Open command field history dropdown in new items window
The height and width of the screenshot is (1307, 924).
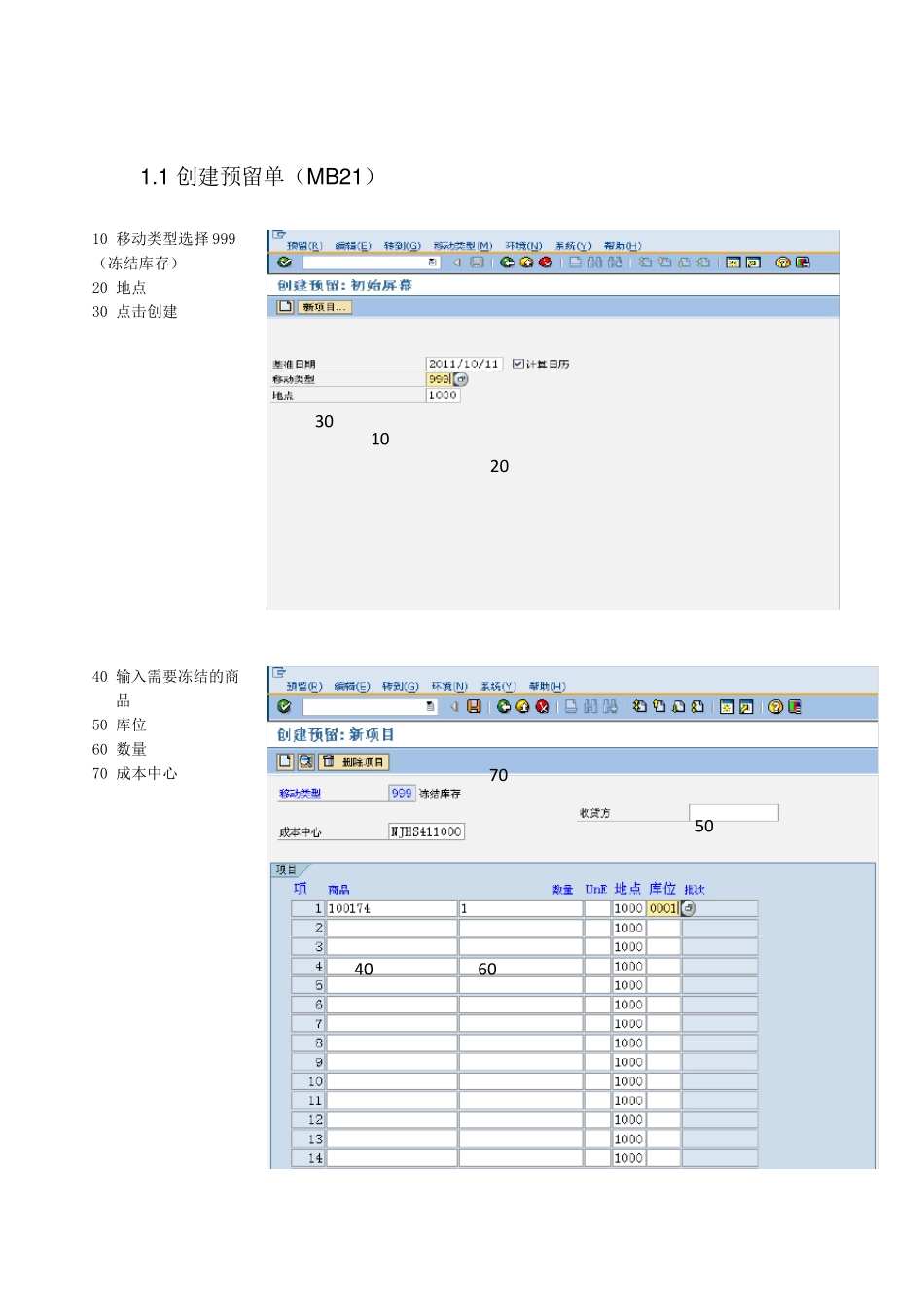coord(430,707)
